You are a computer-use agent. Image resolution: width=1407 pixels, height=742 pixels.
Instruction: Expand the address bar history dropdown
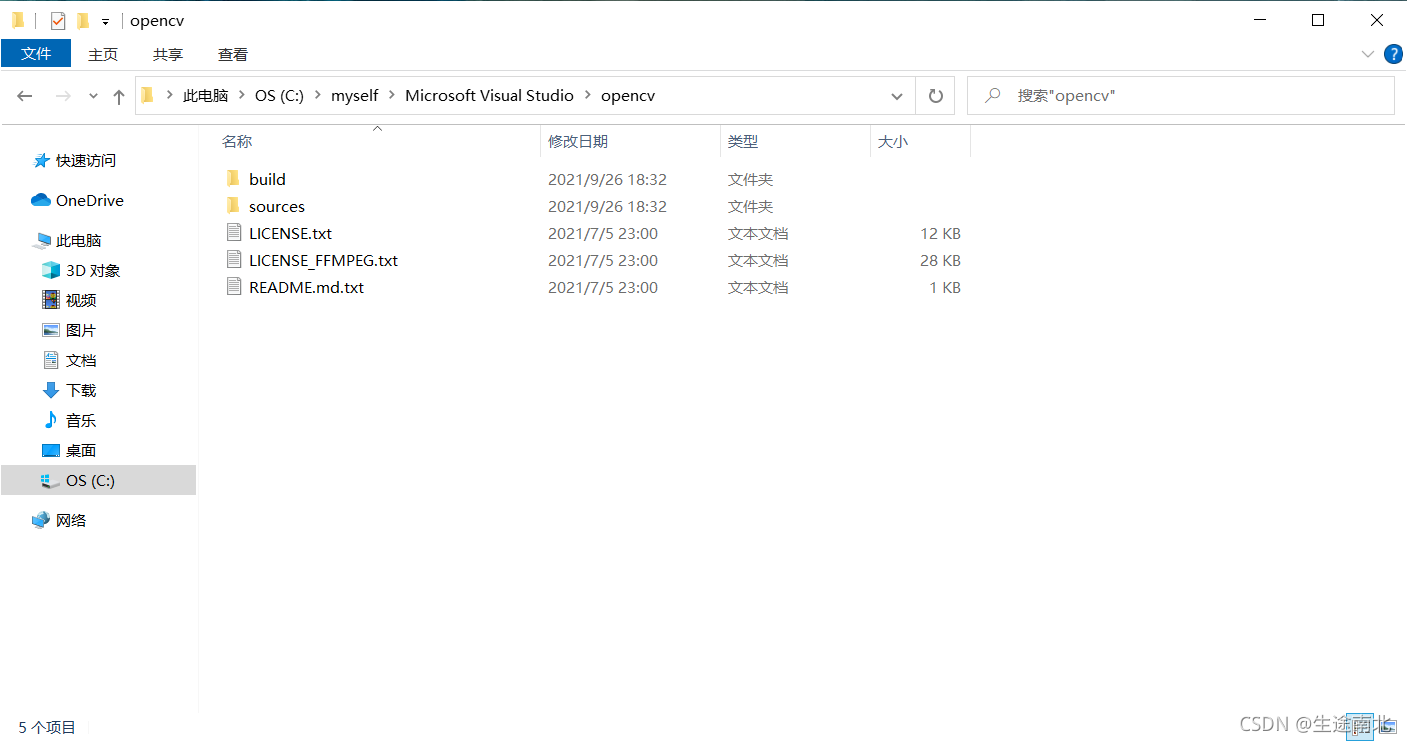(897, 96)
